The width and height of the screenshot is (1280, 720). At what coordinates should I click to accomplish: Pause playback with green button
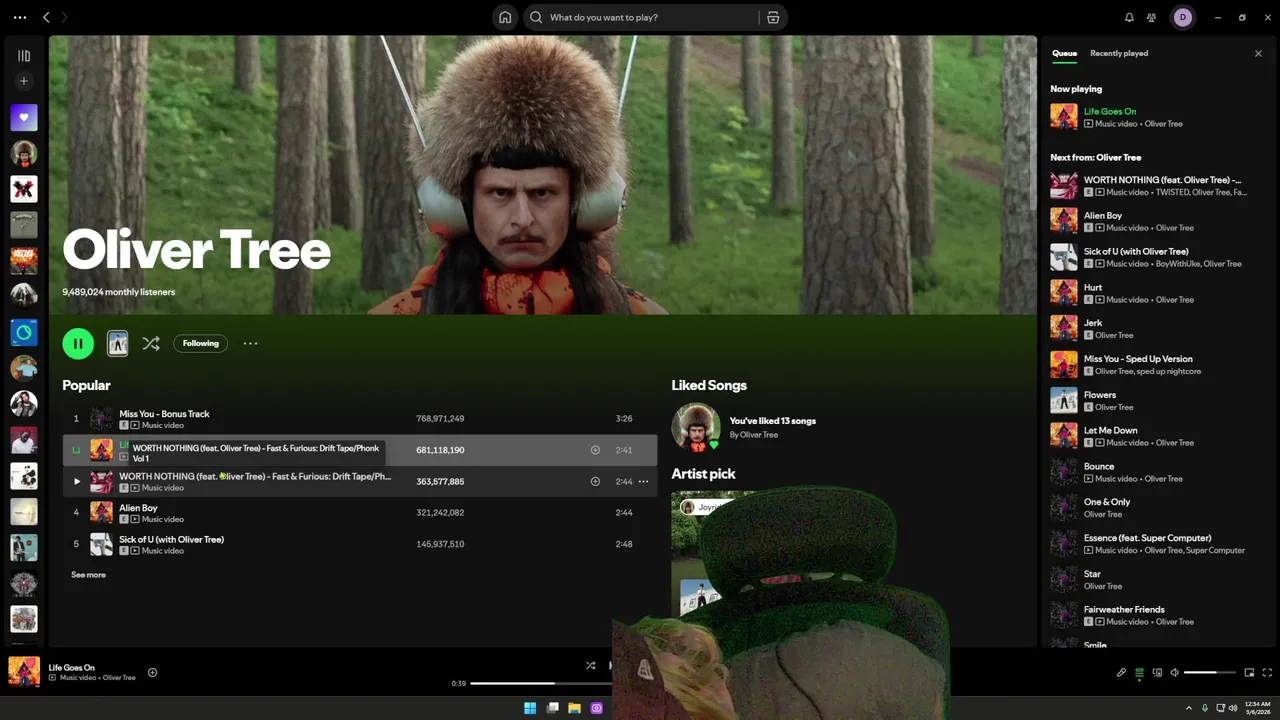coord(78,343)
